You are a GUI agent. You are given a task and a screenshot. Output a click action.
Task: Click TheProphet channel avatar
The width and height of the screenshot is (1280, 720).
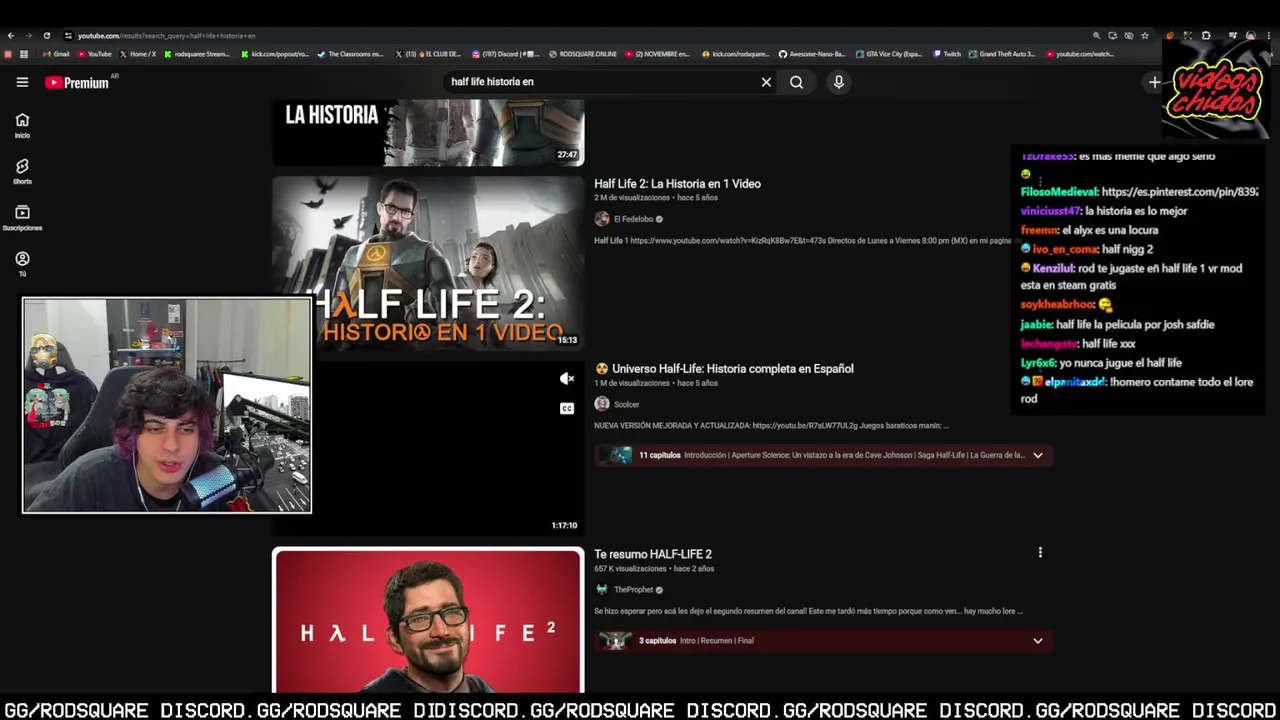pyautogui.click(x=602, y=590)
